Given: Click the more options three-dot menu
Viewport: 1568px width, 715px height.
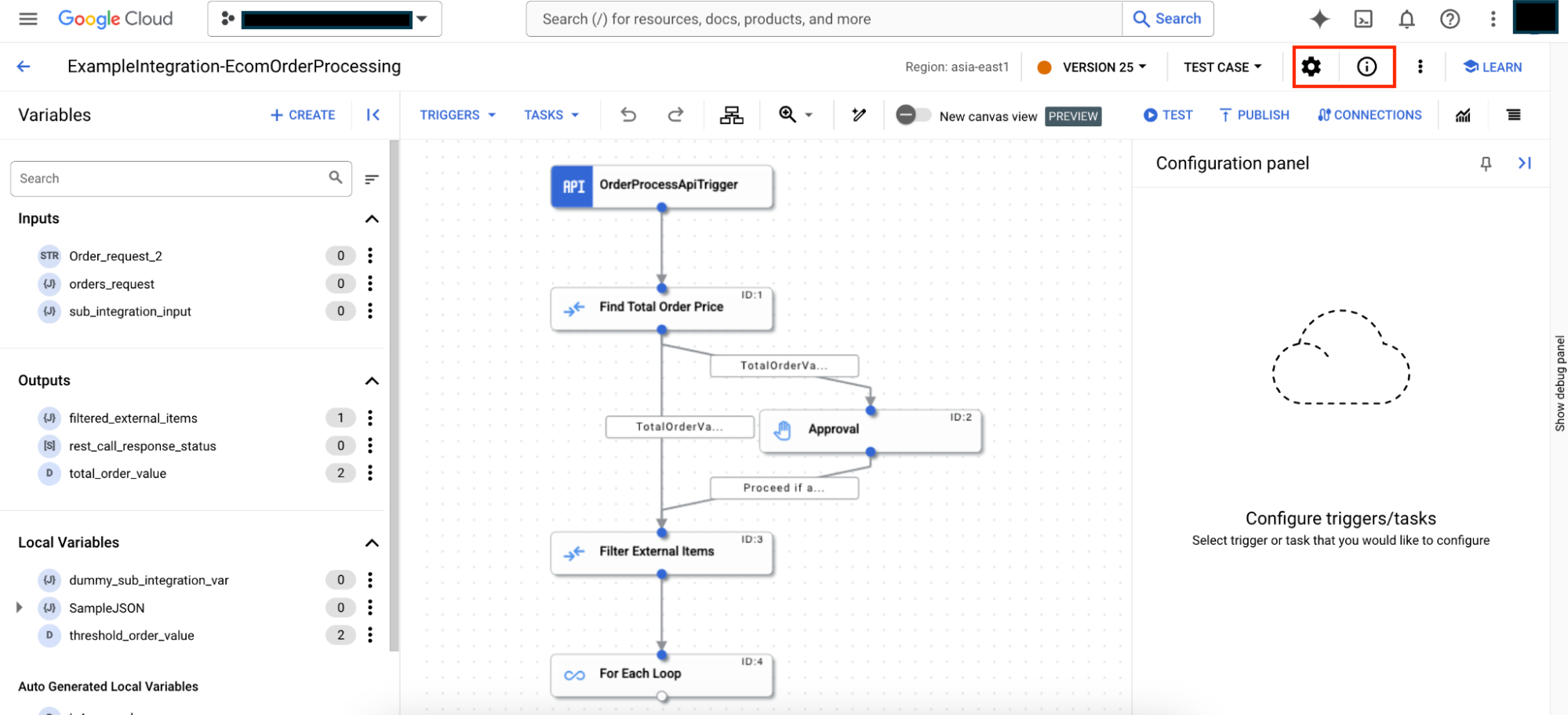Looking at the screenshot, I should pyautogui.click(x=1419, y=67).
